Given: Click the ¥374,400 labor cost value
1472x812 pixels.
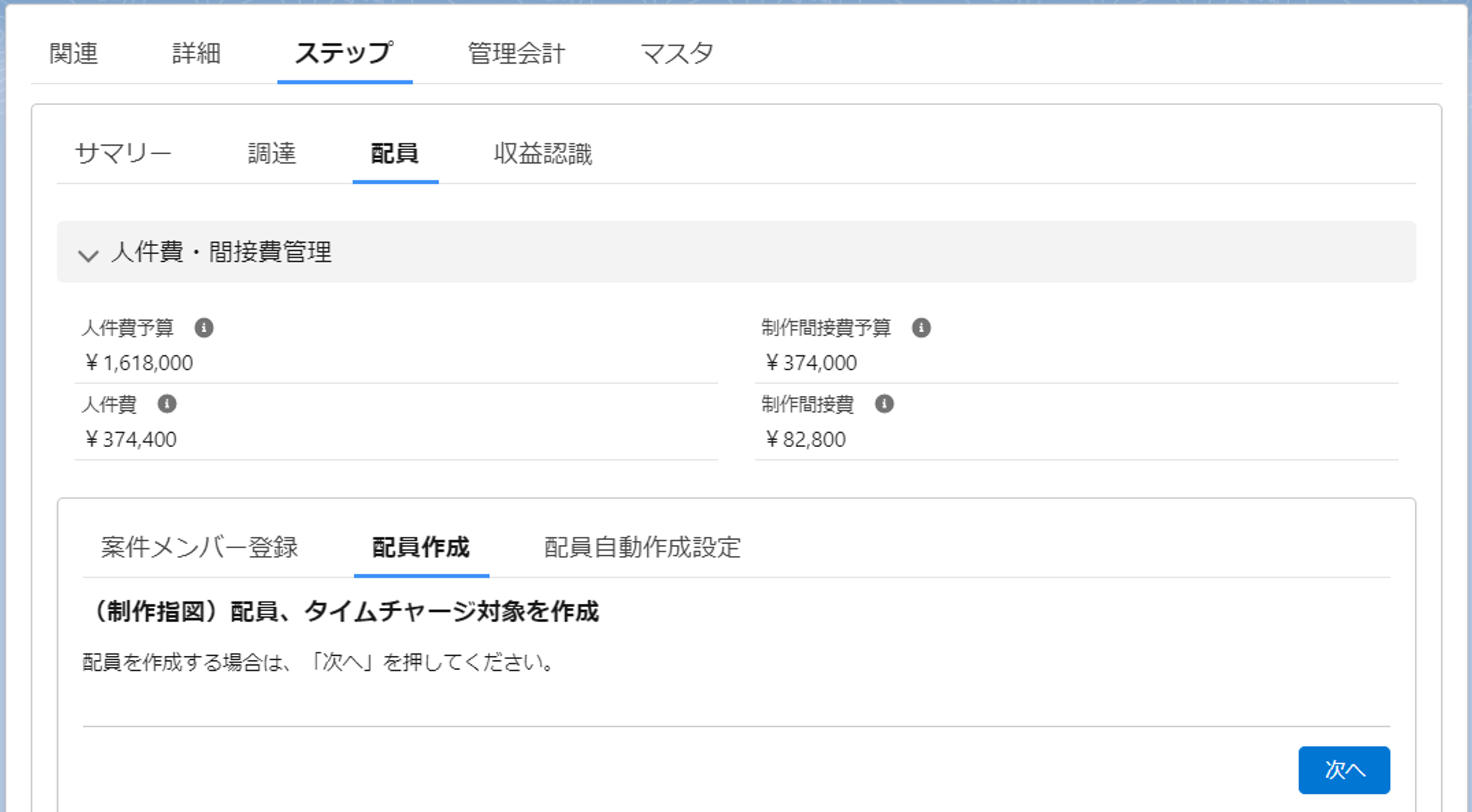Looking at the screenshot, I should coord(130,439).
